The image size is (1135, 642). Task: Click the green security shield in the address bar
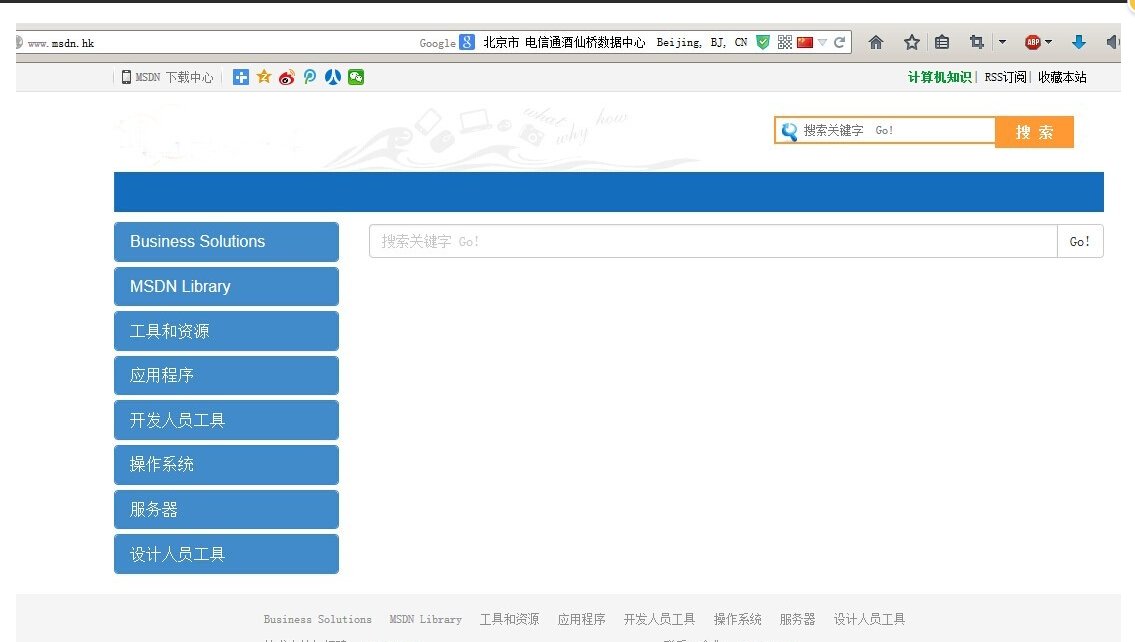click(x=762, y=42)
